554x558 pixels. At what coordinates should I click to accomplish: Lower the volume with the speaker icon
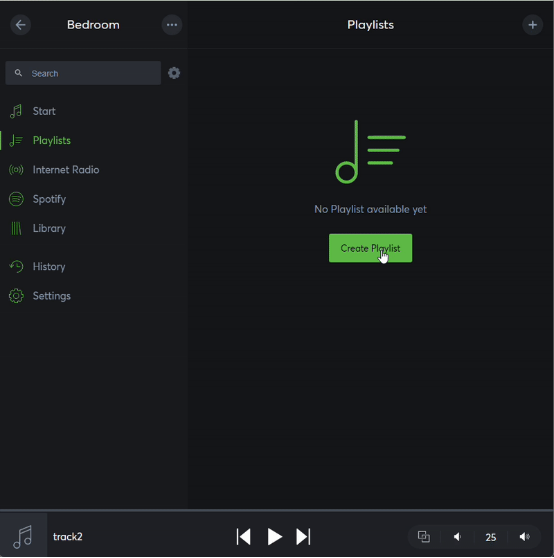point(457,536)
